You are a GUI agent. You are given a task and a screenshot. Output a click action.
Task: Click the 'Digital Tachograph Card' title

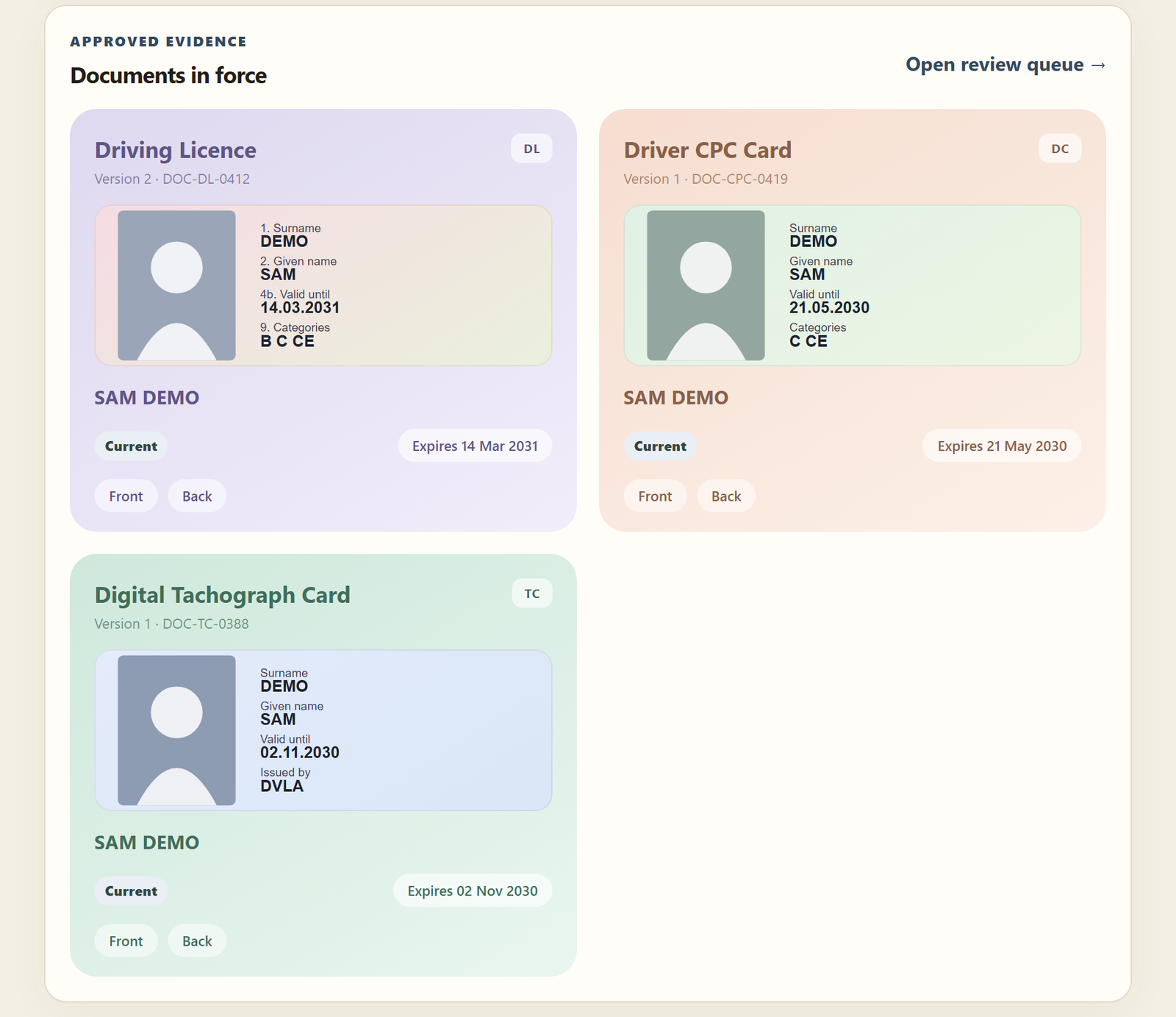[x=222, y=595]
